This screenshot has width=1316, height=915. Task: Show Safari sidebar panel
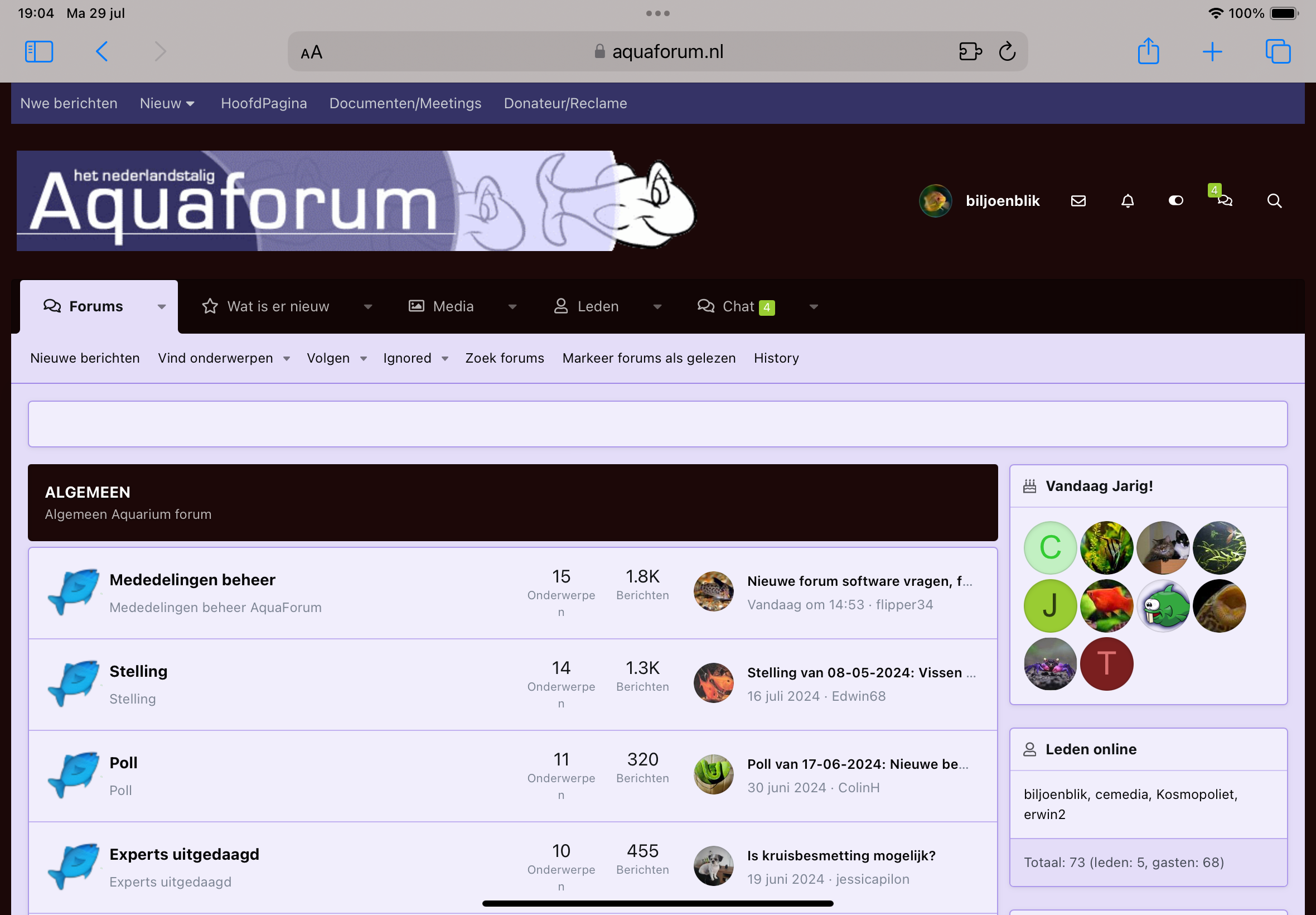pos(39,51)
